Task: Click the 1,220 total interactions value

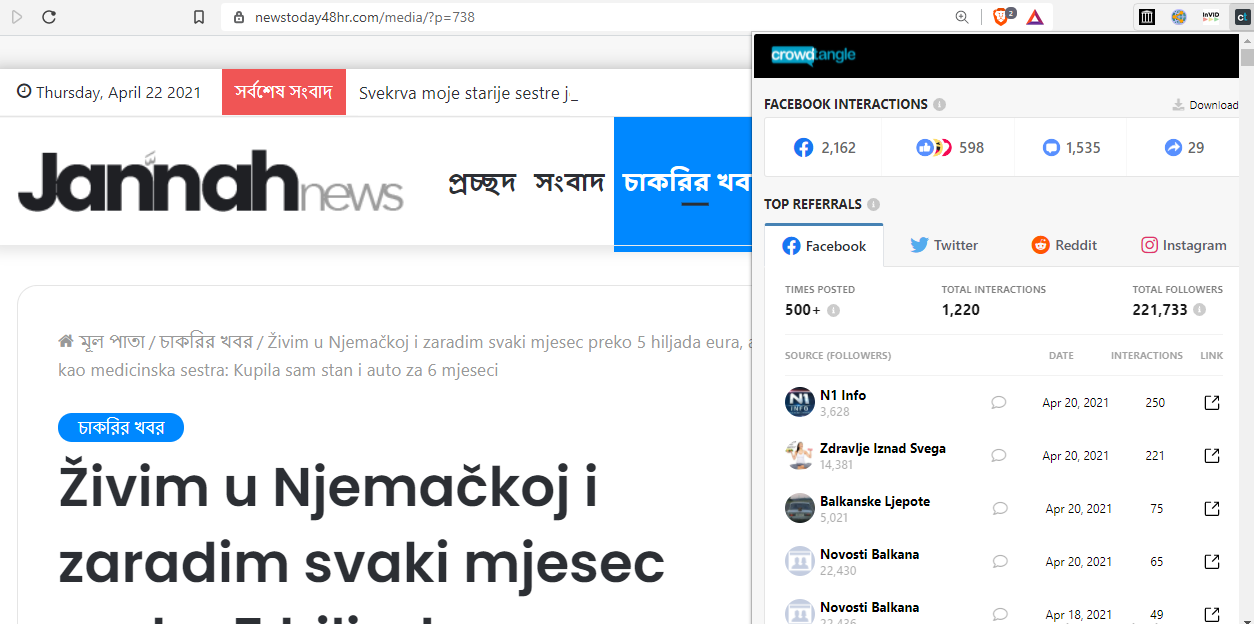Action: pos(961,310)
